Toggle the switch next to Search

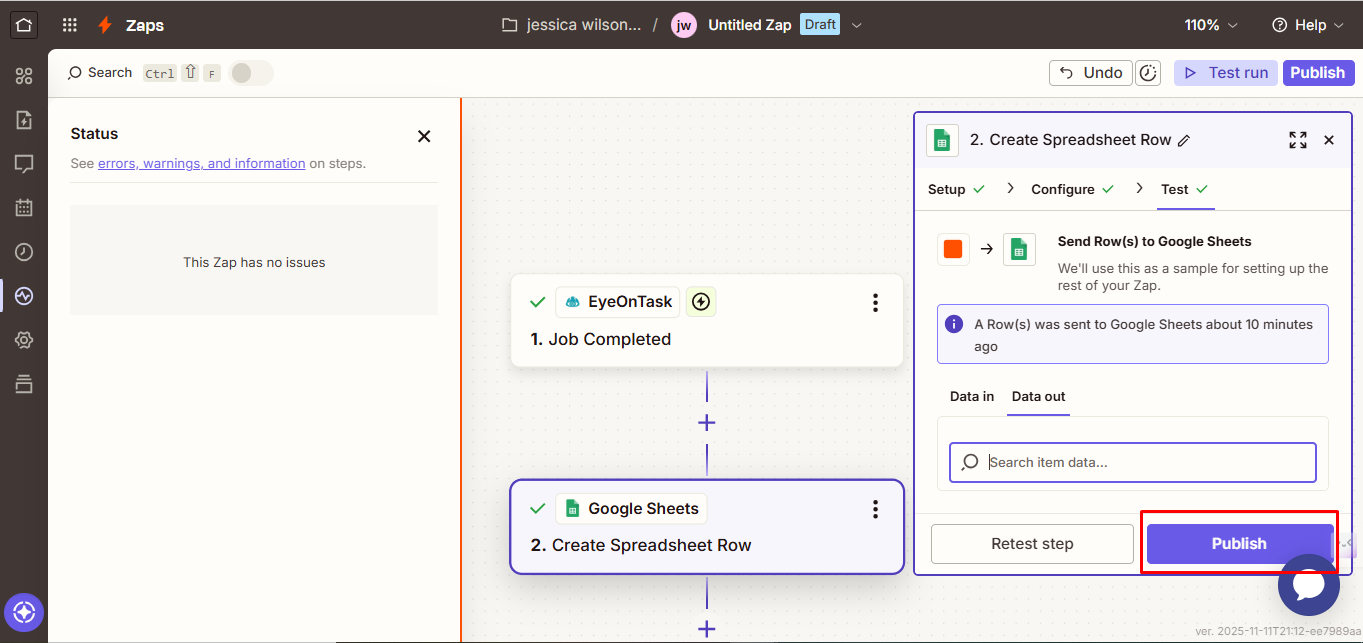pos(250,73)
